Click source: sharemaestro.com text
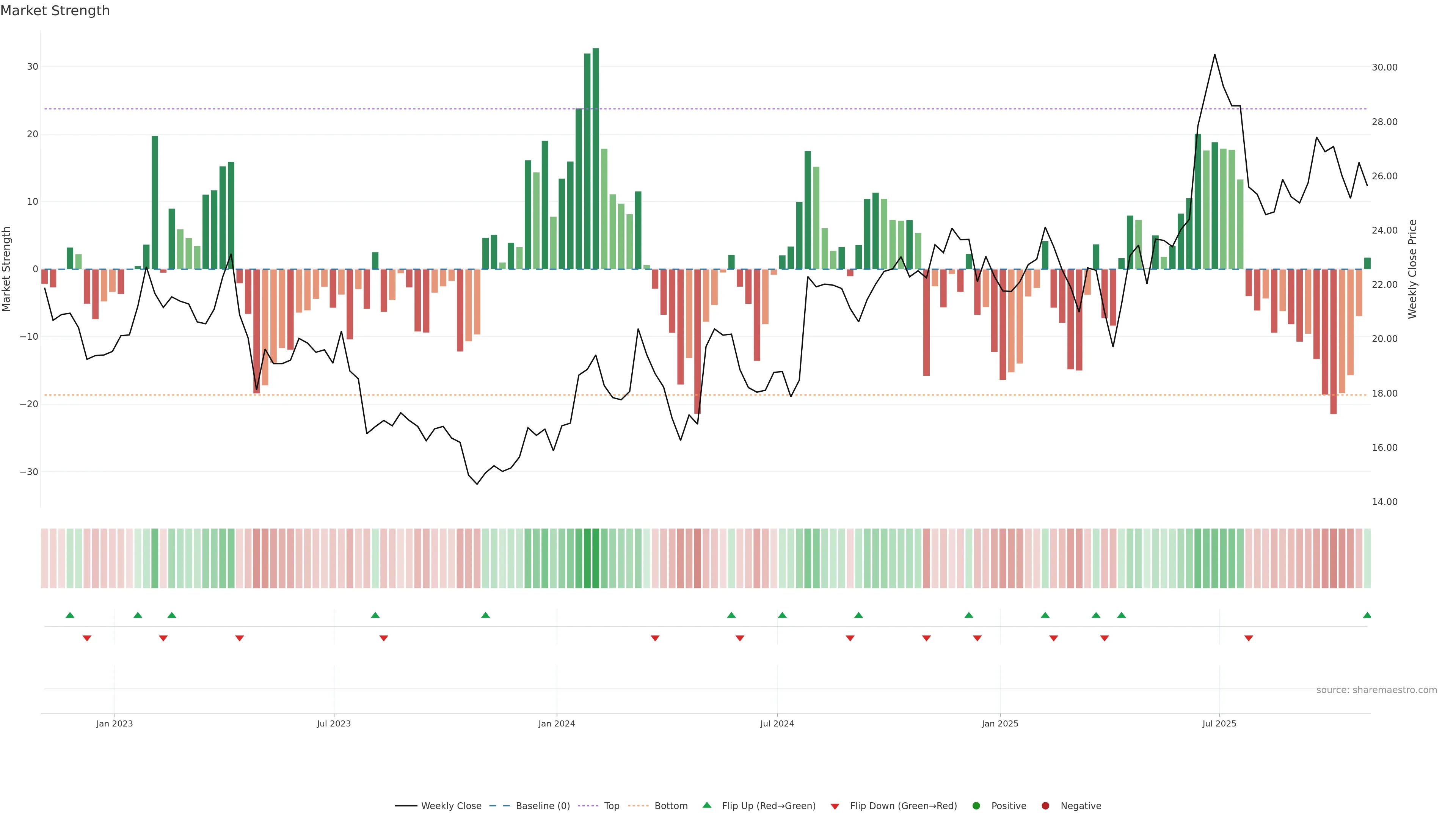This screenshot has height=819, width=1456. click(x=1376, y=690)
